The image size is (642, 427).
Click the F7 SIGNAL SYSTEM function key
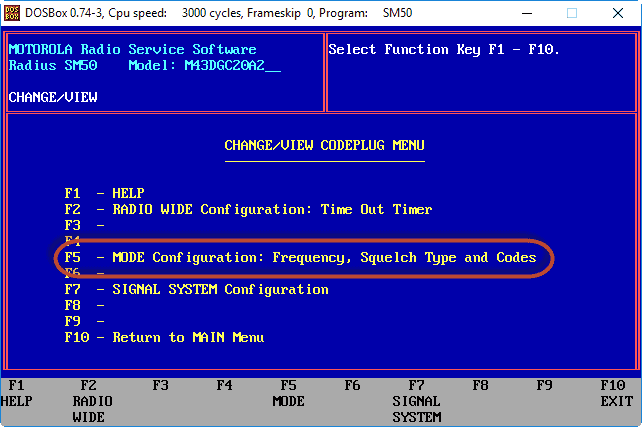click(416, 400)
